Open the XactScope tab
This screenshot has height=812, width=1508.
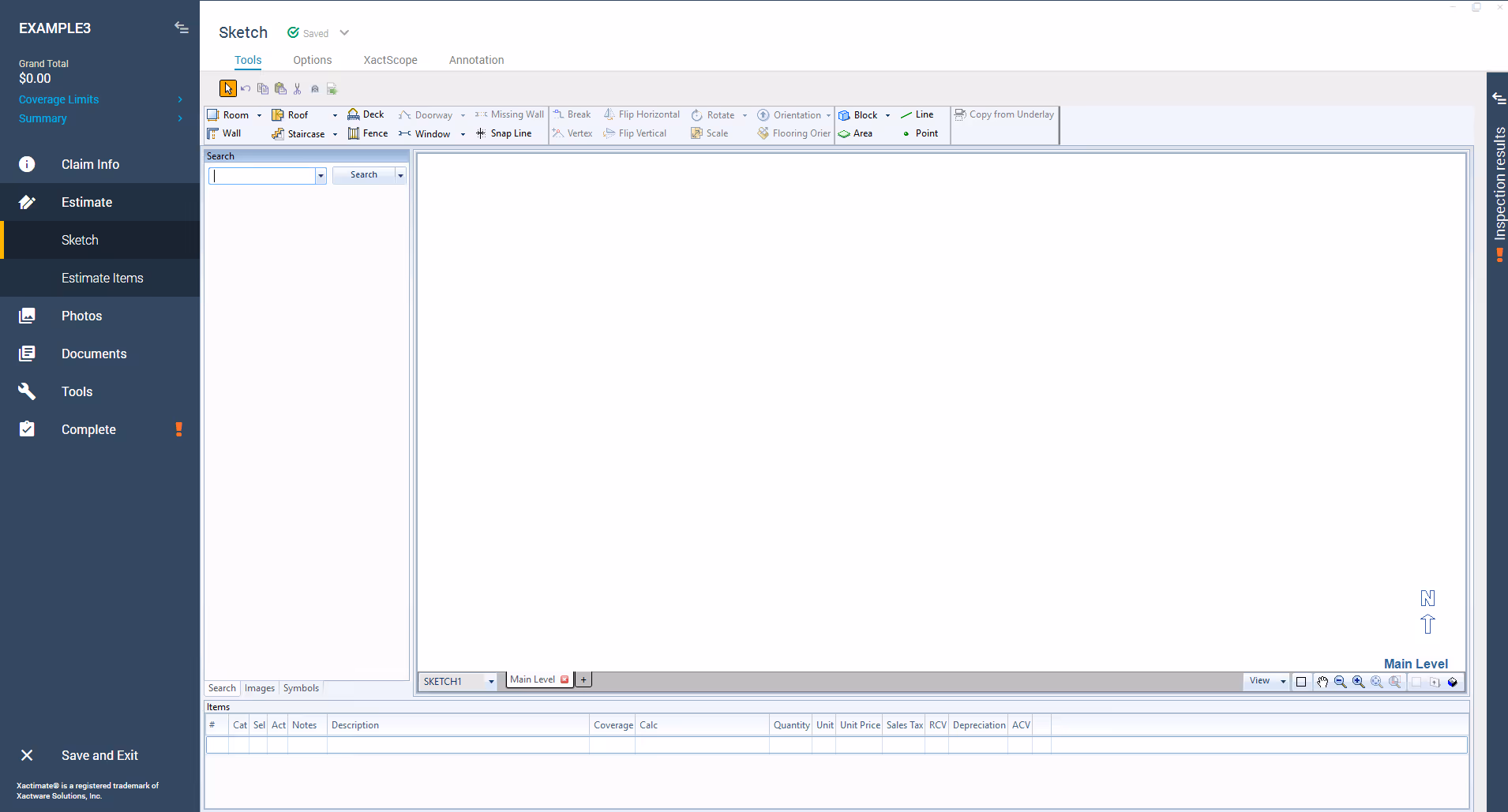(x=391, y=60)
